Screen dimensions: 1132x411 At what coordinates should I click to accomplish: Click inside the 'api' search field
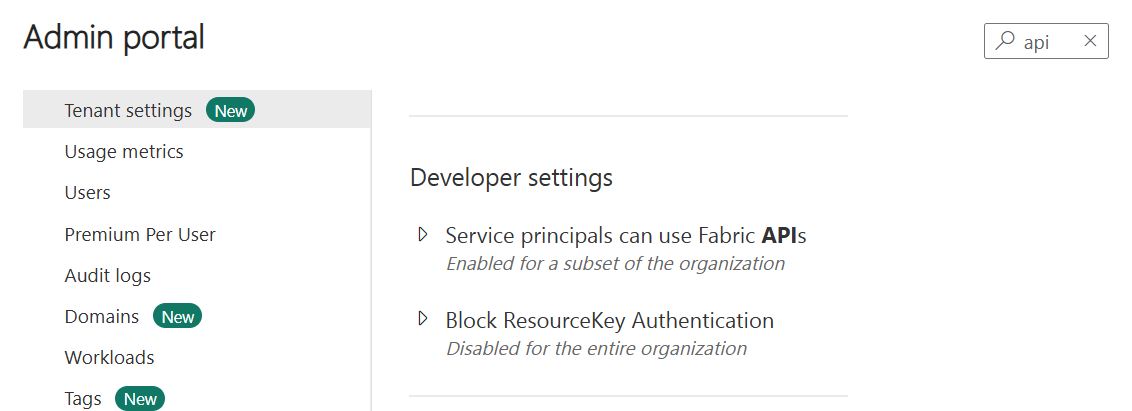tap(1046, 41)
